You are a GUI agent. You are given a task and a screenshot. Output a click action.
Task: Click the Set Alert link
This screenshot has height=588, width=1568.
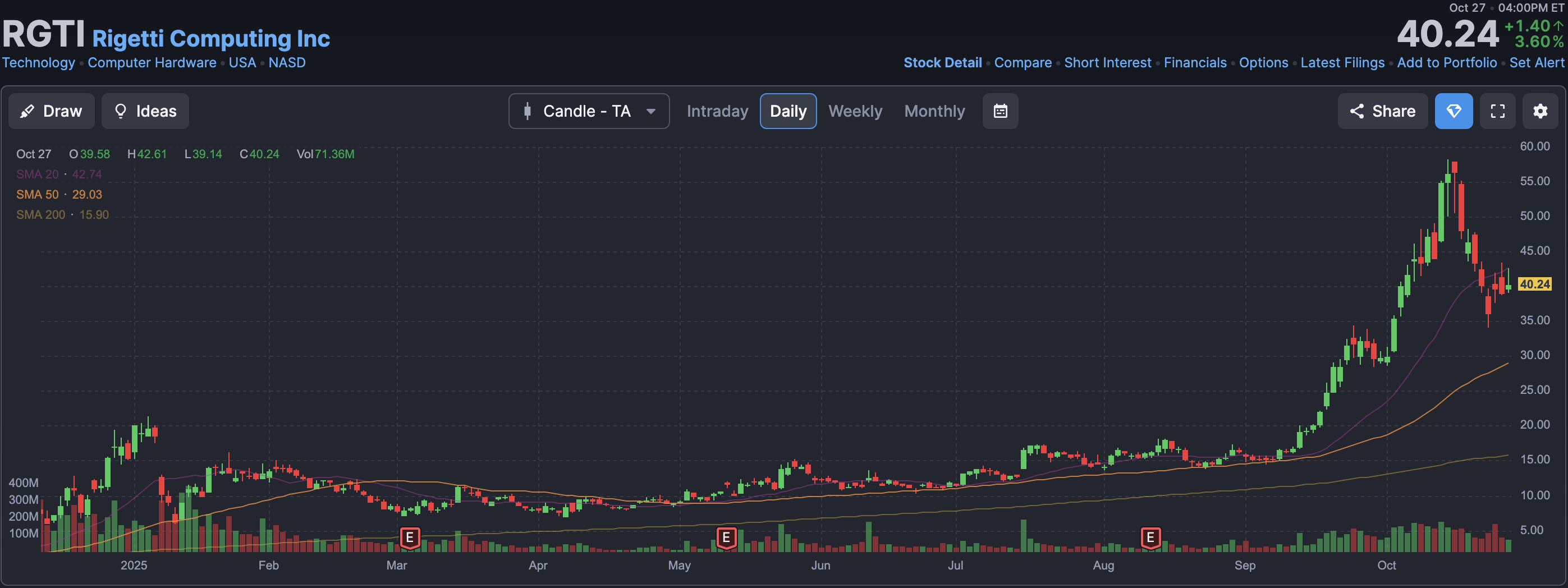tap(1536, 63)
